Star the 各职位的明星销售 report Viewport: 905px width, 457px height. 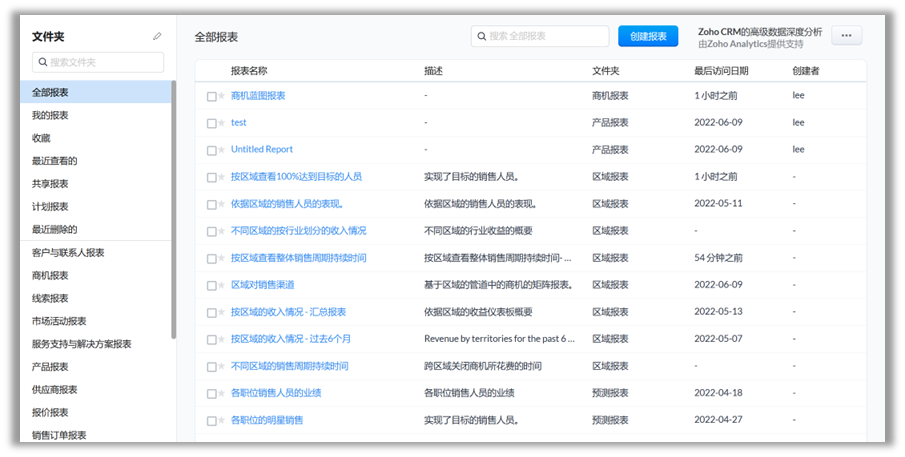(x=221, y=421)
